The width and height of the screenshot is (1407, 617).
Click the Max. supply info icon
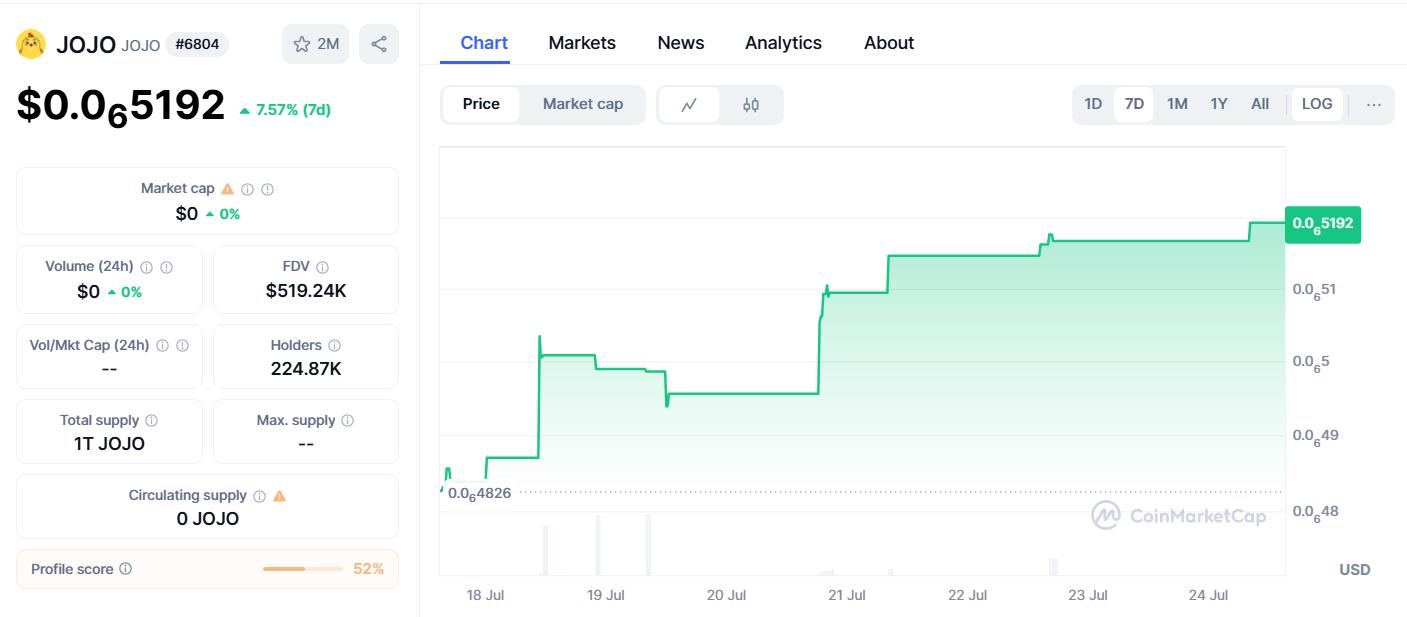(x=348, y=421)
